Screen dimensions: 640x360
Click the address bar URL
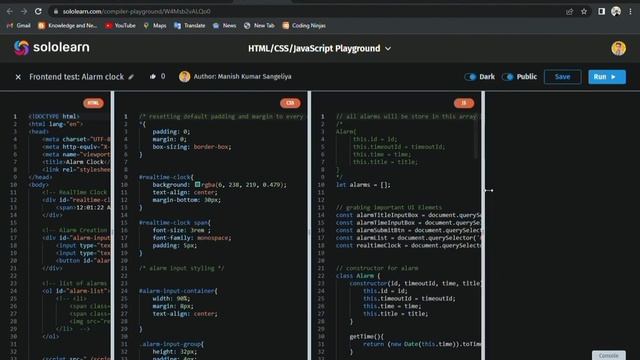136,11
